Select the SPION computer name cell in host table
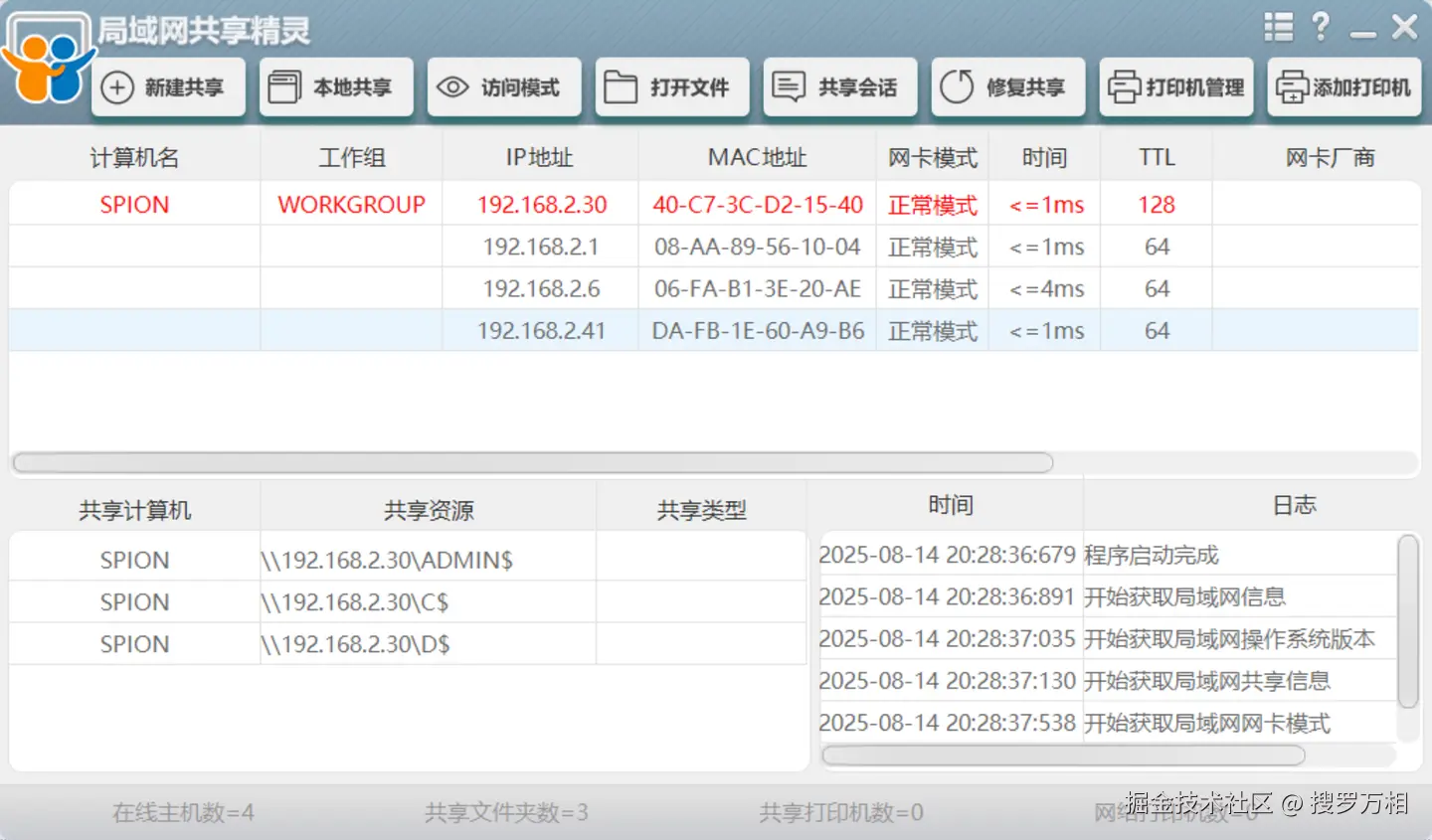1432x840 pixels. (134, 205)
